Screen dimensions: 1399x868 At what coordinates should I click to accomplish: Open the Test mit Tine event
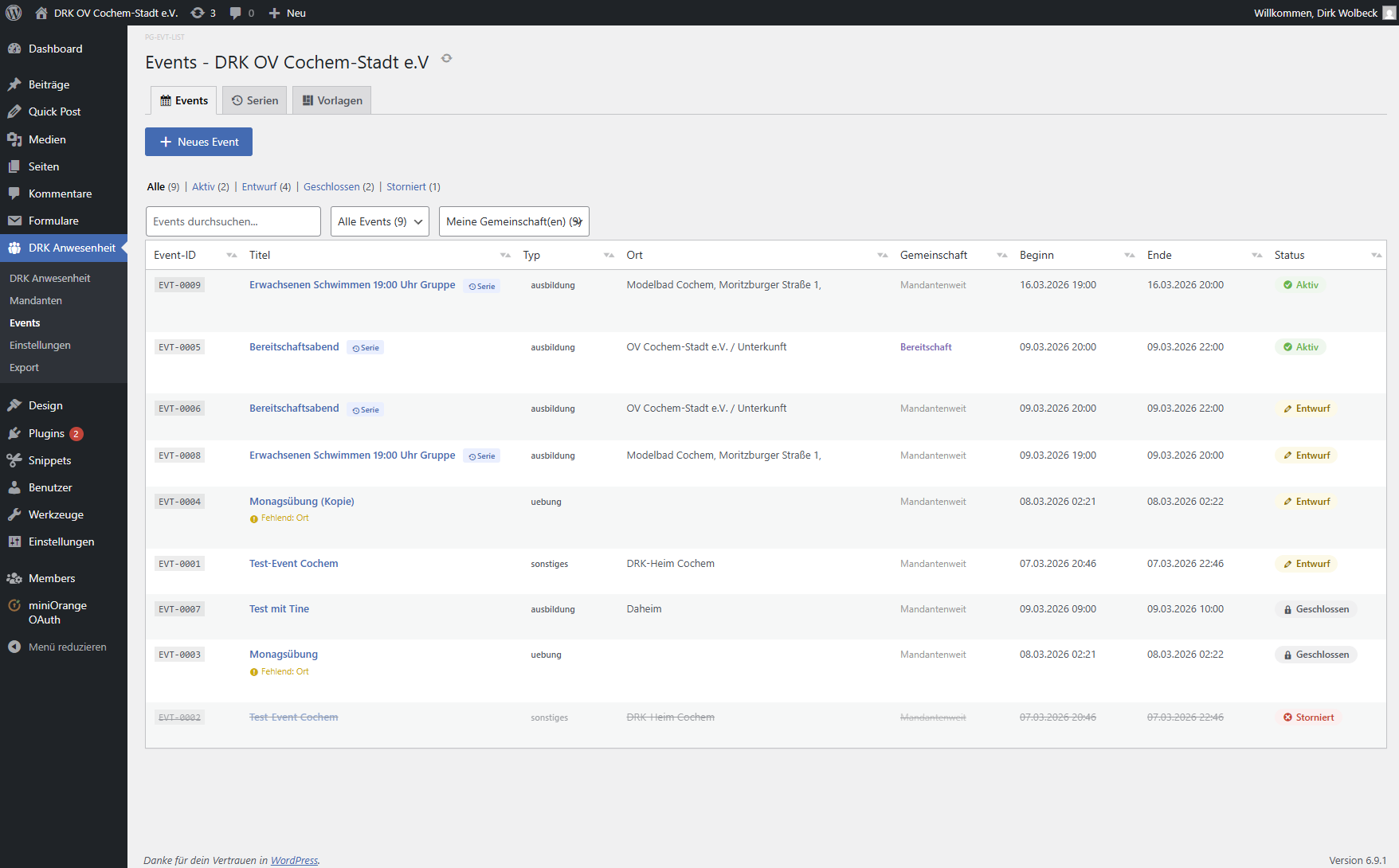pos(279,608)
